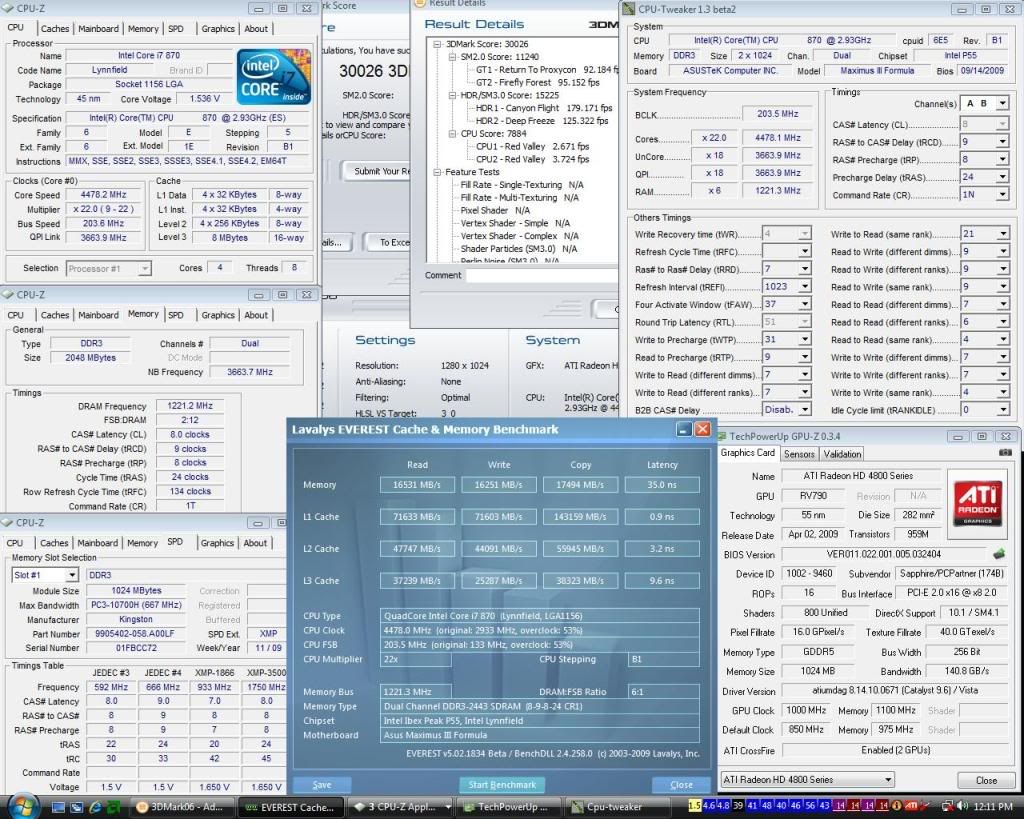The height and width of the screenshot is (819, 1024).
Task: Open the RAS# to CAS# Delay (tRCD) dropdown
Action: (x=1002, y=142)
